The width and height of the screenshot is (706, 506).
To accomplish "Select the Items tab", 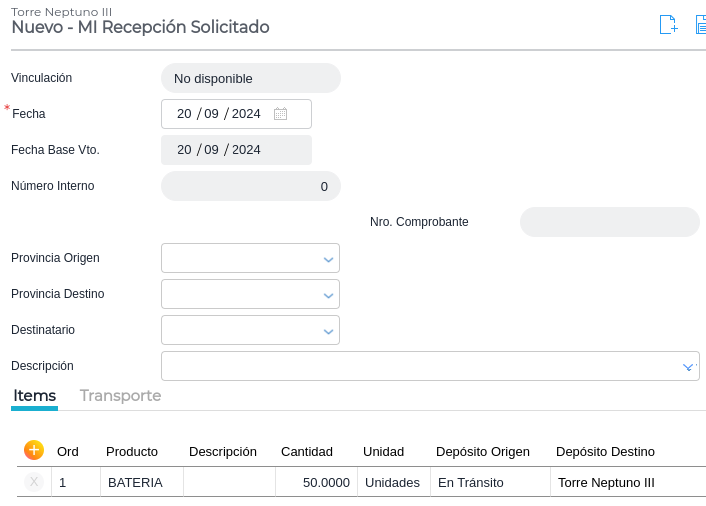I will (x=35, y=396).
